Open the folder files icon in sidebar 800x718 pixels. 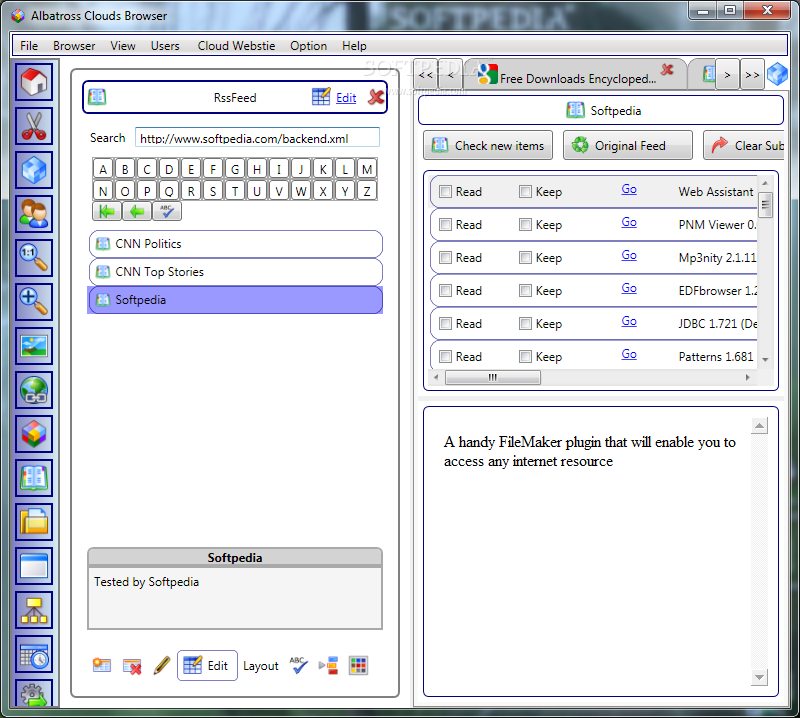click(x=34, y=522)
